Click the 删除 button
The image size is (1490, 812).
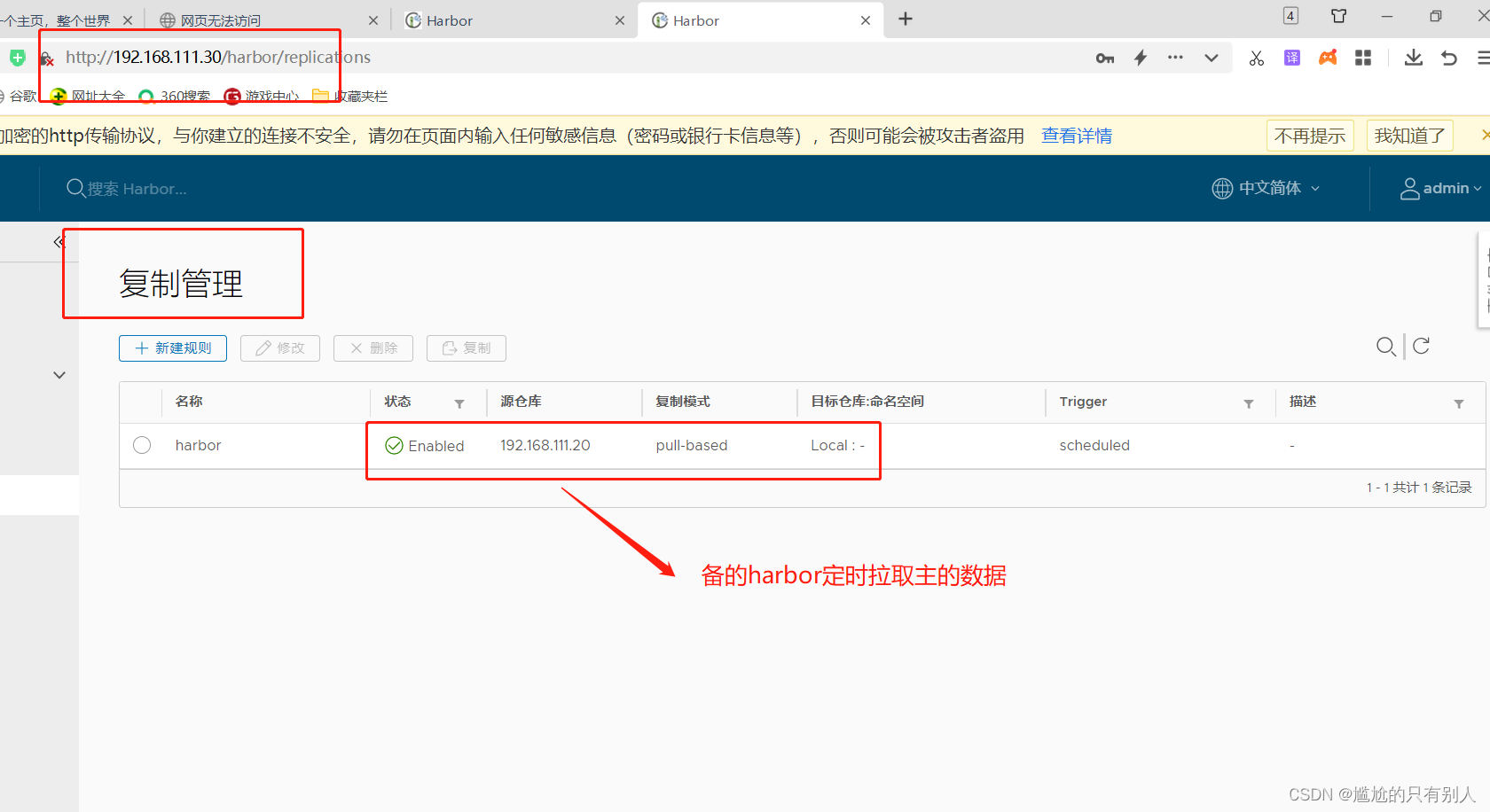tap(373, 348)
